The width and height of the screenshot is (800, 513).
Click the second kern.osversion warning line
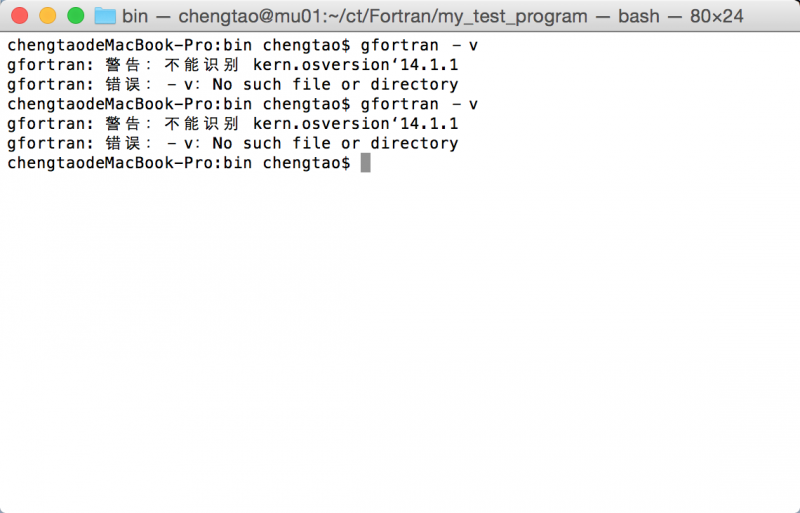pyautogui.click(x=233, y=124)
